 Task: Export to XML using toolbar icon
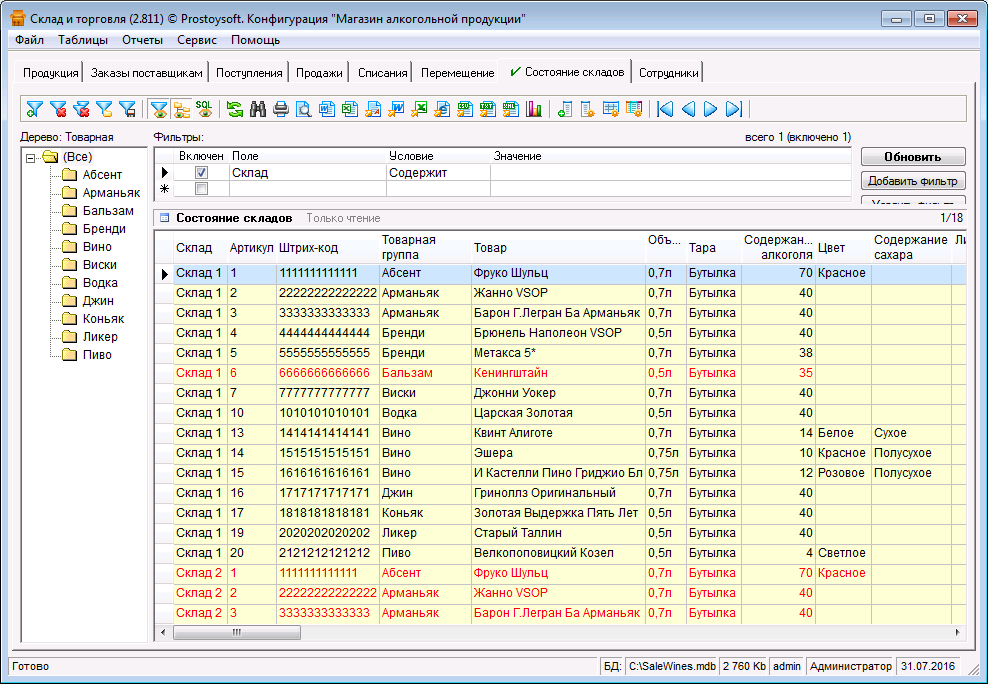point(511,109)
